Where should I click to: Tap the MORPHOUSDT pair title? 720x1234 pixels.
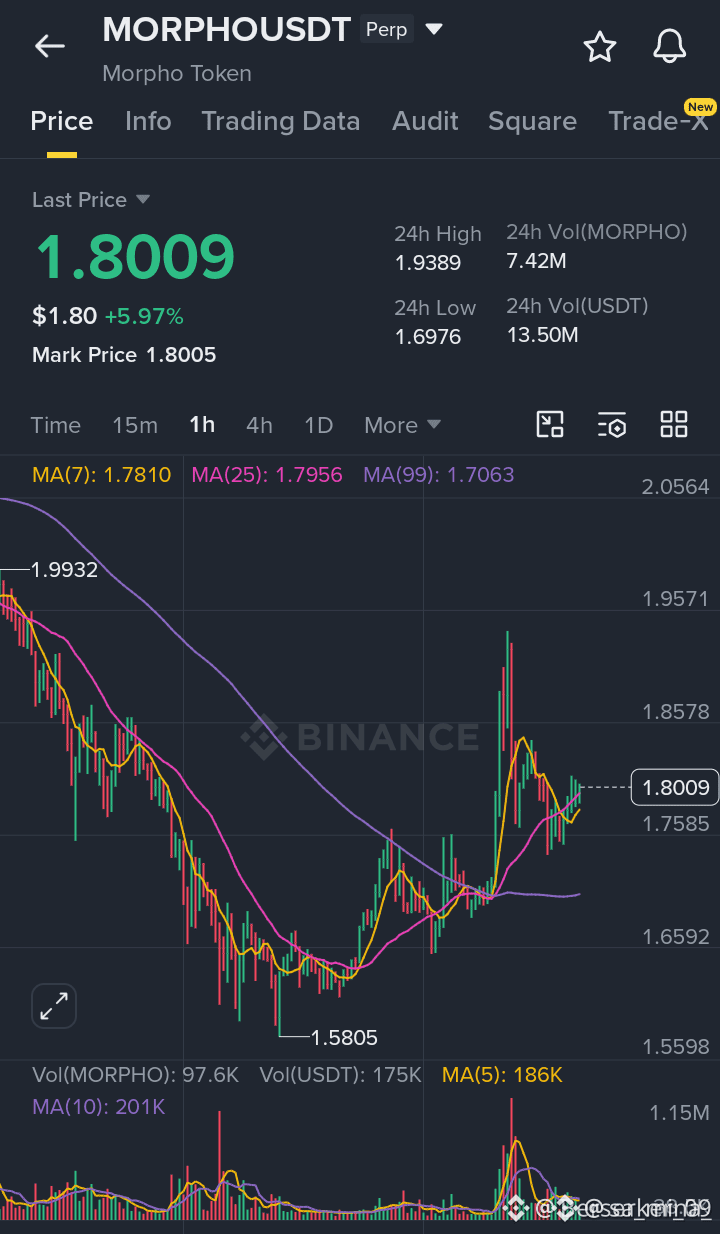tap(227, 30)
